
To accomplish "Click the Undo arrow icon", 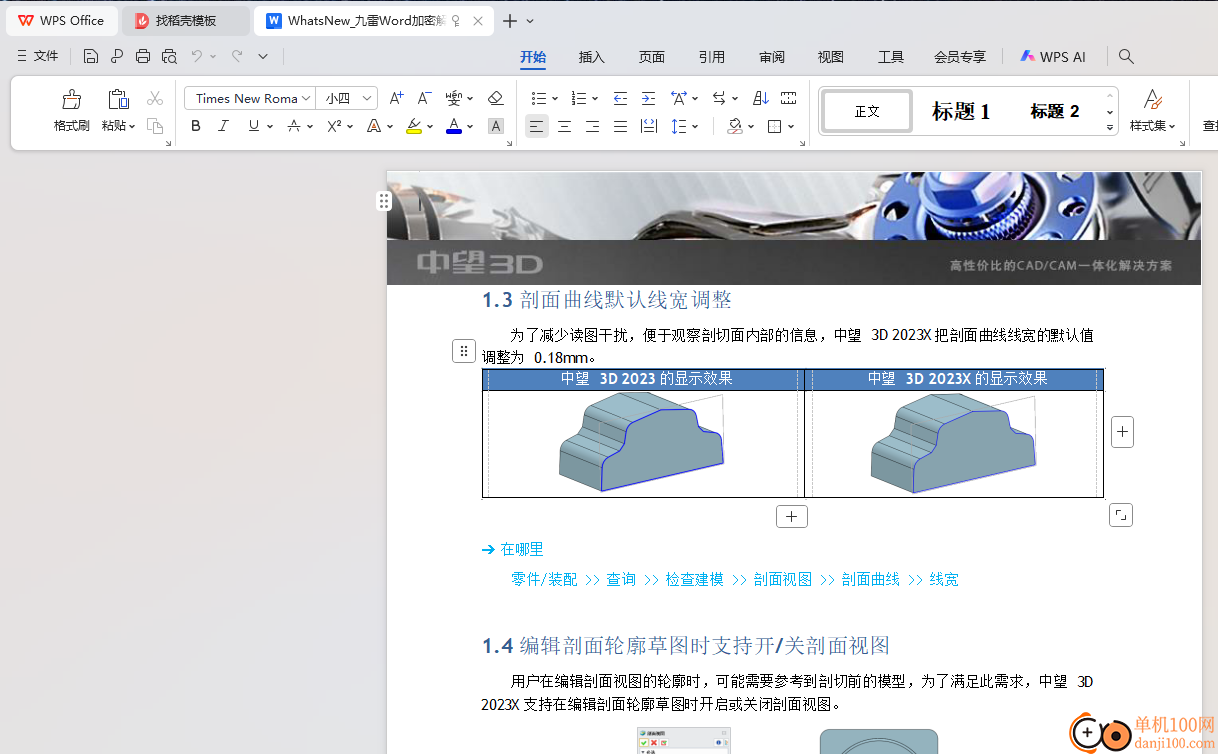I will point(198,56).
